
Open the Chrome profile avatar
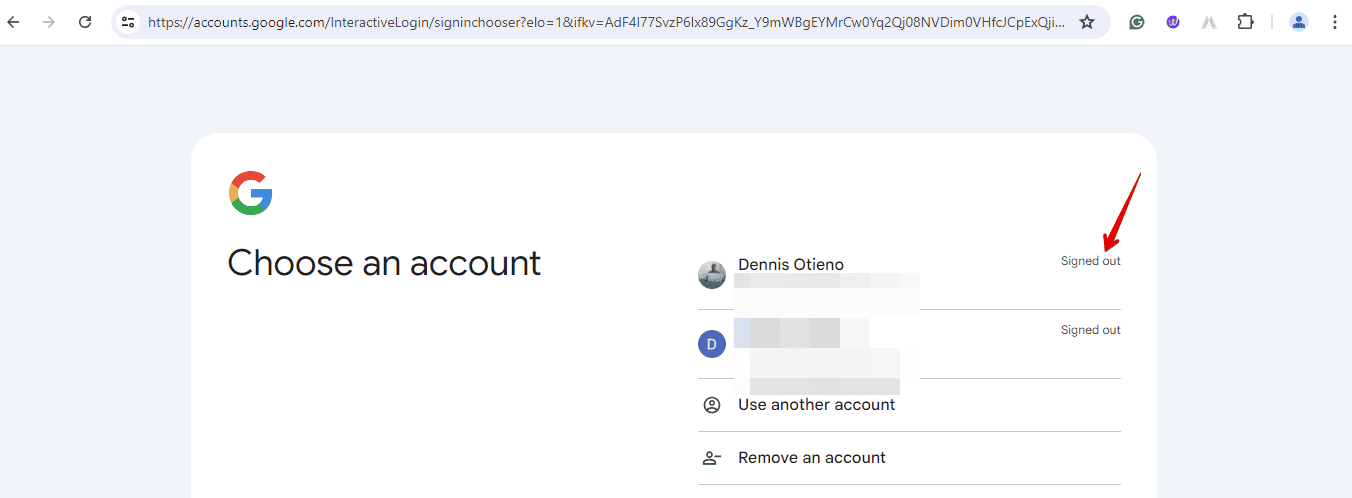[1299, 21]
